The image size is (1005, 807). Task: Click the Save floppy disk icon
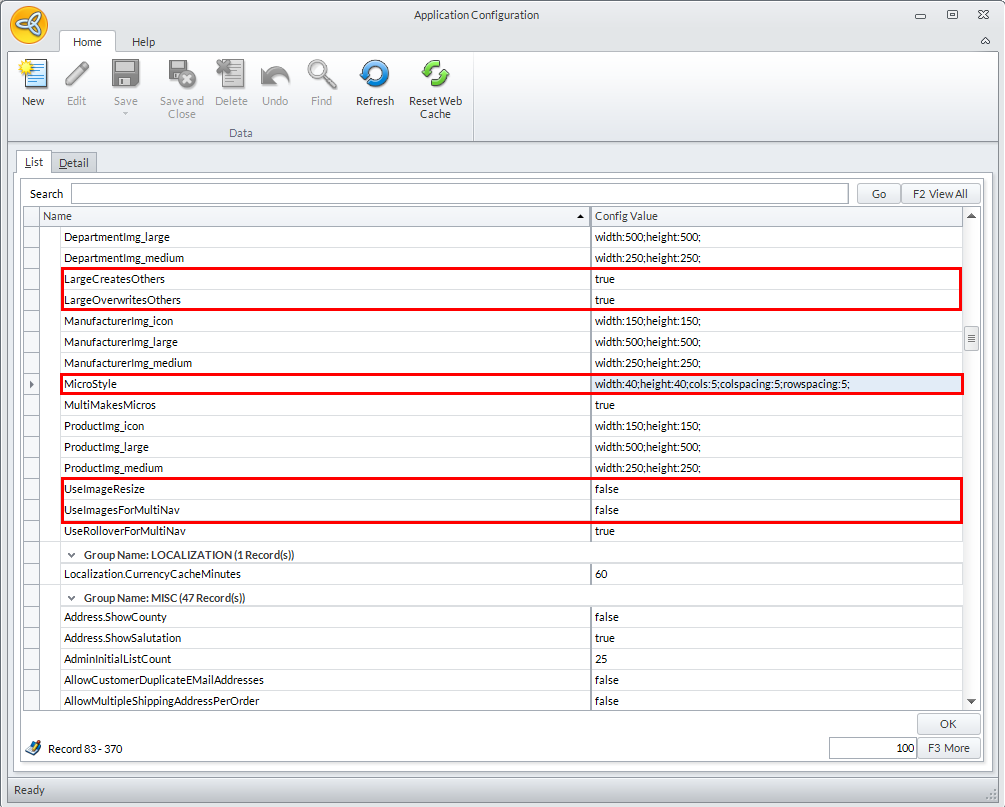click(x=126, y=75)
